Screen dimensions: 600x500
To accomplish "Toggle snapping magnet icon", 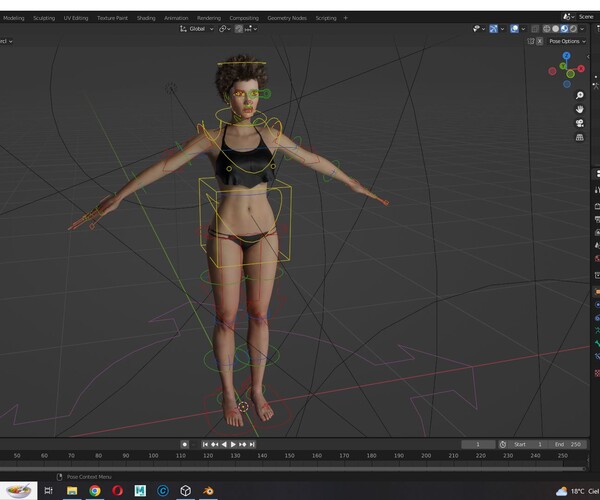I will point(239,29).
